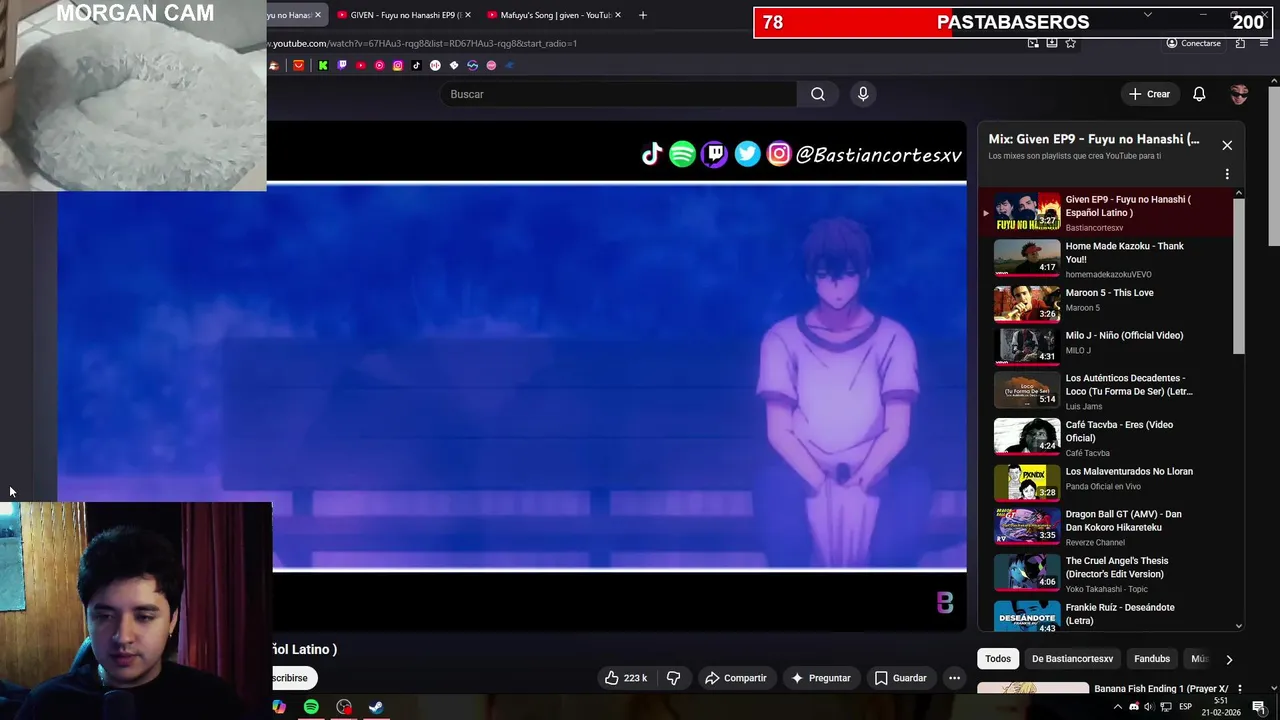Screen dimensions: 1280x720
Task: Click the taskbar clock showing 5:51
Action: coord(1221,707)
